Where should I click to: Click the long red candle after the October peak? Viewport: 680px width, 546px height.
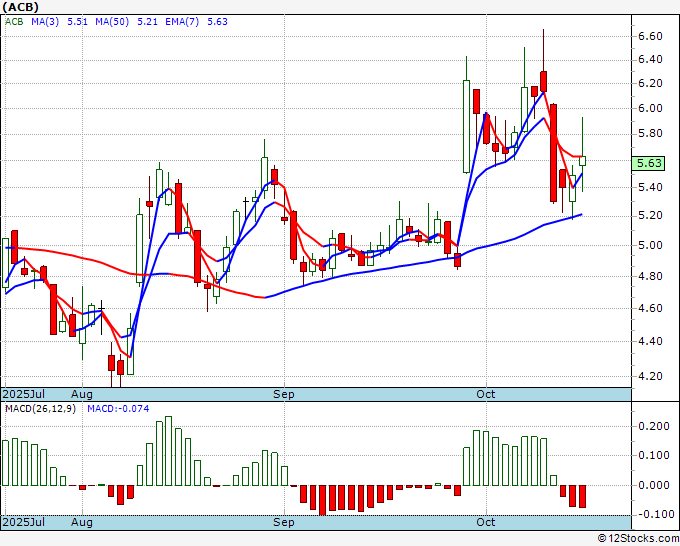coord(553,153)
